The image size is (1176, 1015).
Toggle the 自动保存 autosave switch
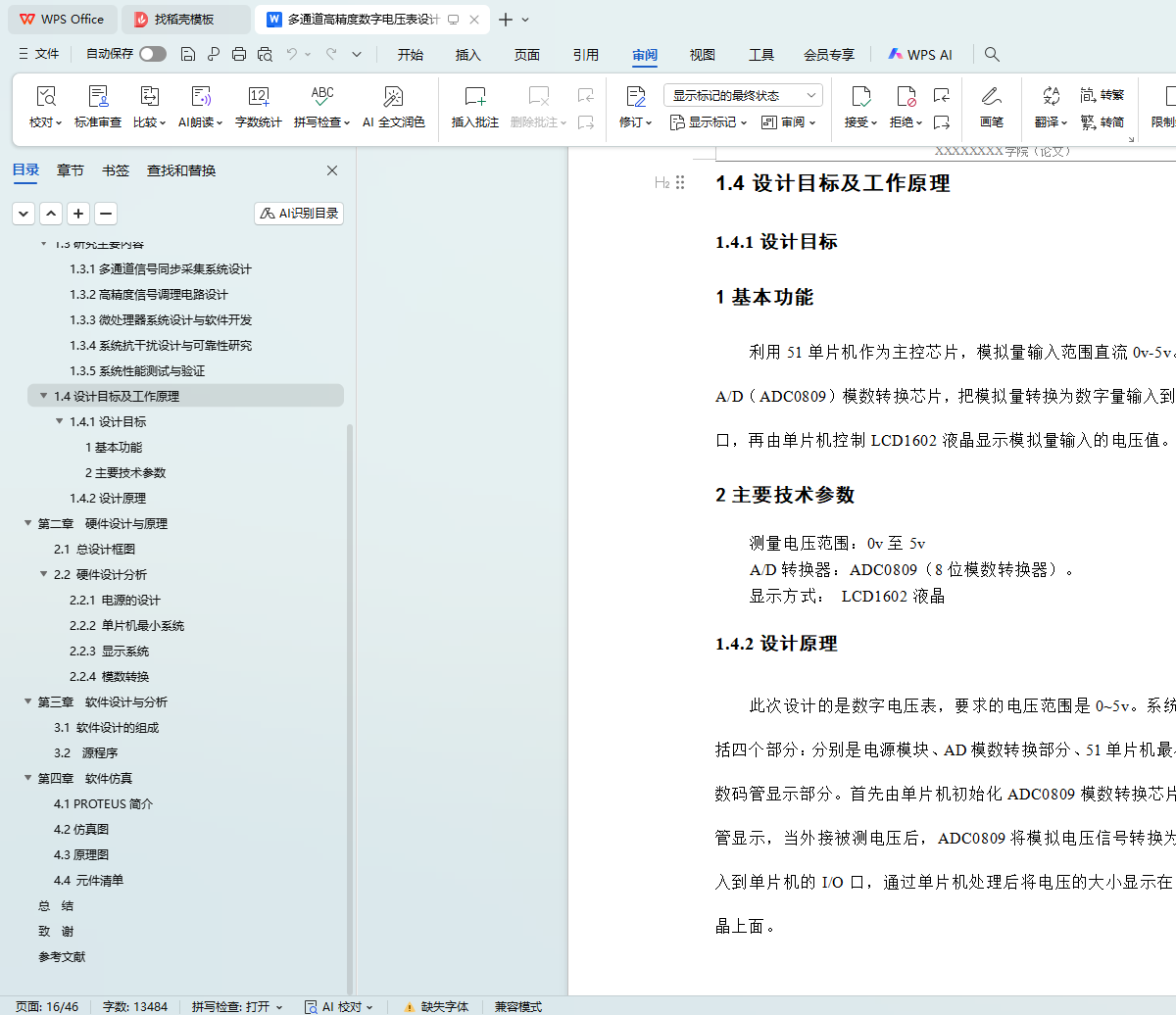153,55
